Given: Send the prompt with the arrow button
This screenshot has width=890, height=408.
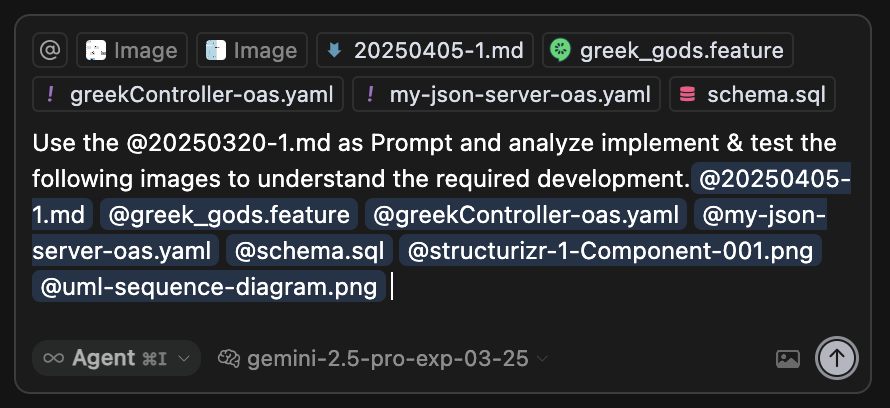Looking at the screenshot, I should coord(837,358).
